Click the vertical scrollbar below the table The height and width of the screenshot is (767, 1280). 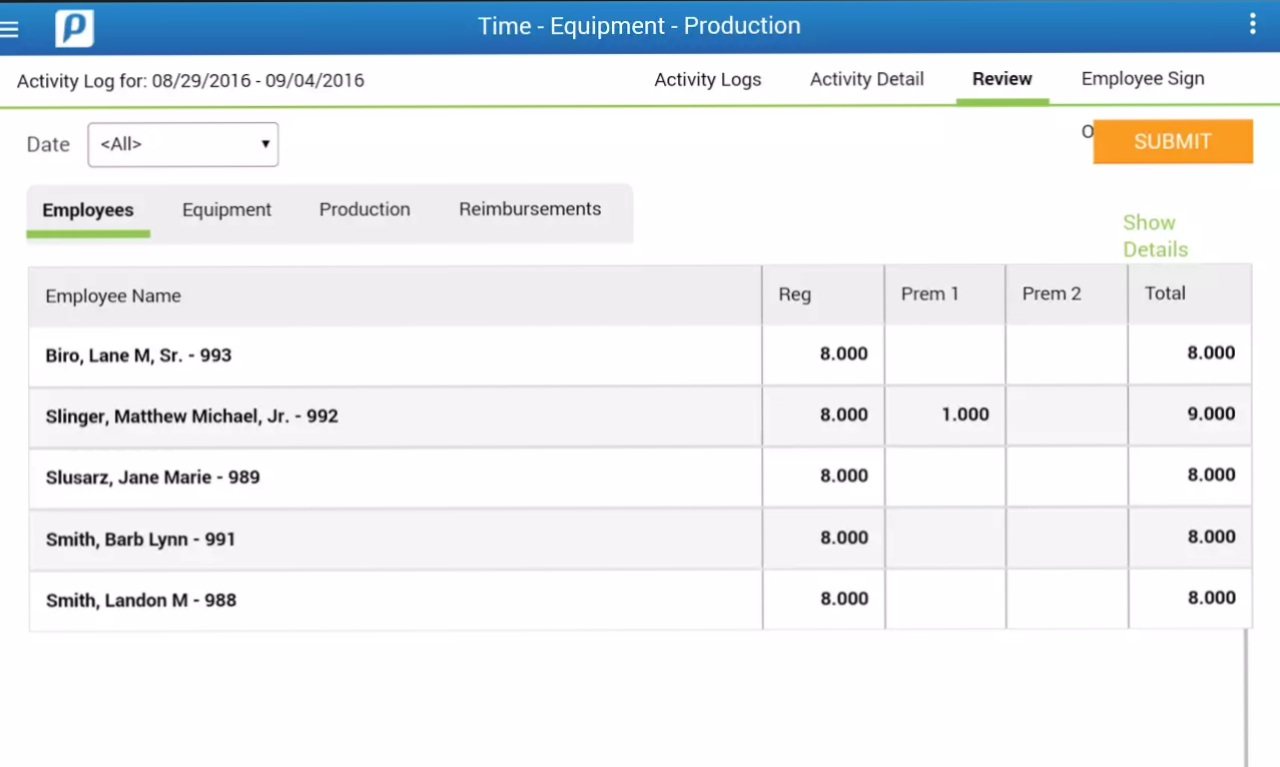coord(1246,698)
